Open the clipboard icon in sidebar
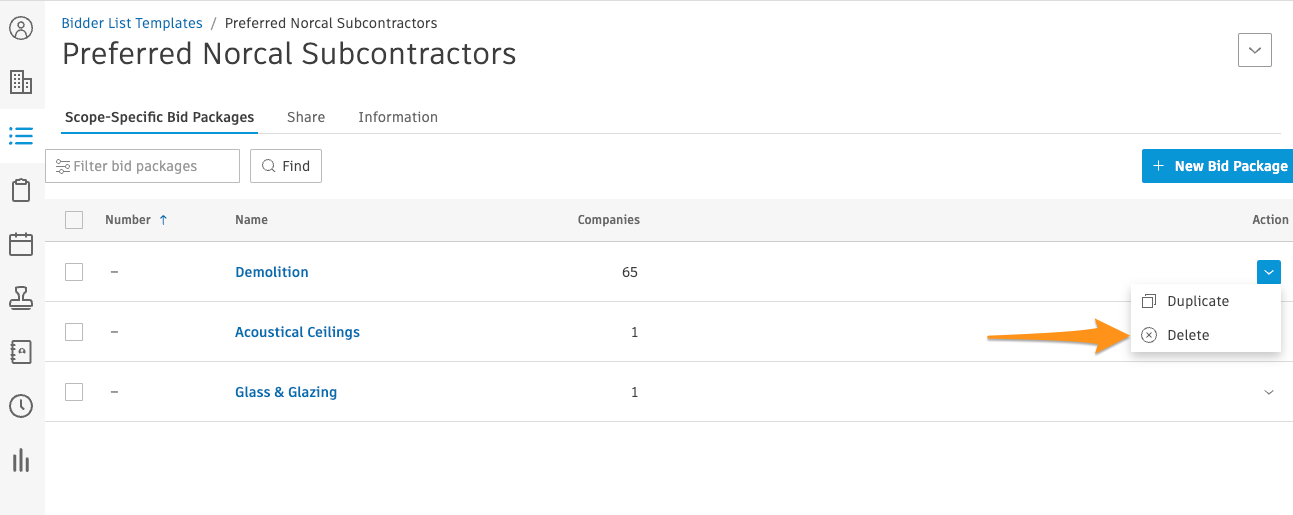 coord(21,190)
